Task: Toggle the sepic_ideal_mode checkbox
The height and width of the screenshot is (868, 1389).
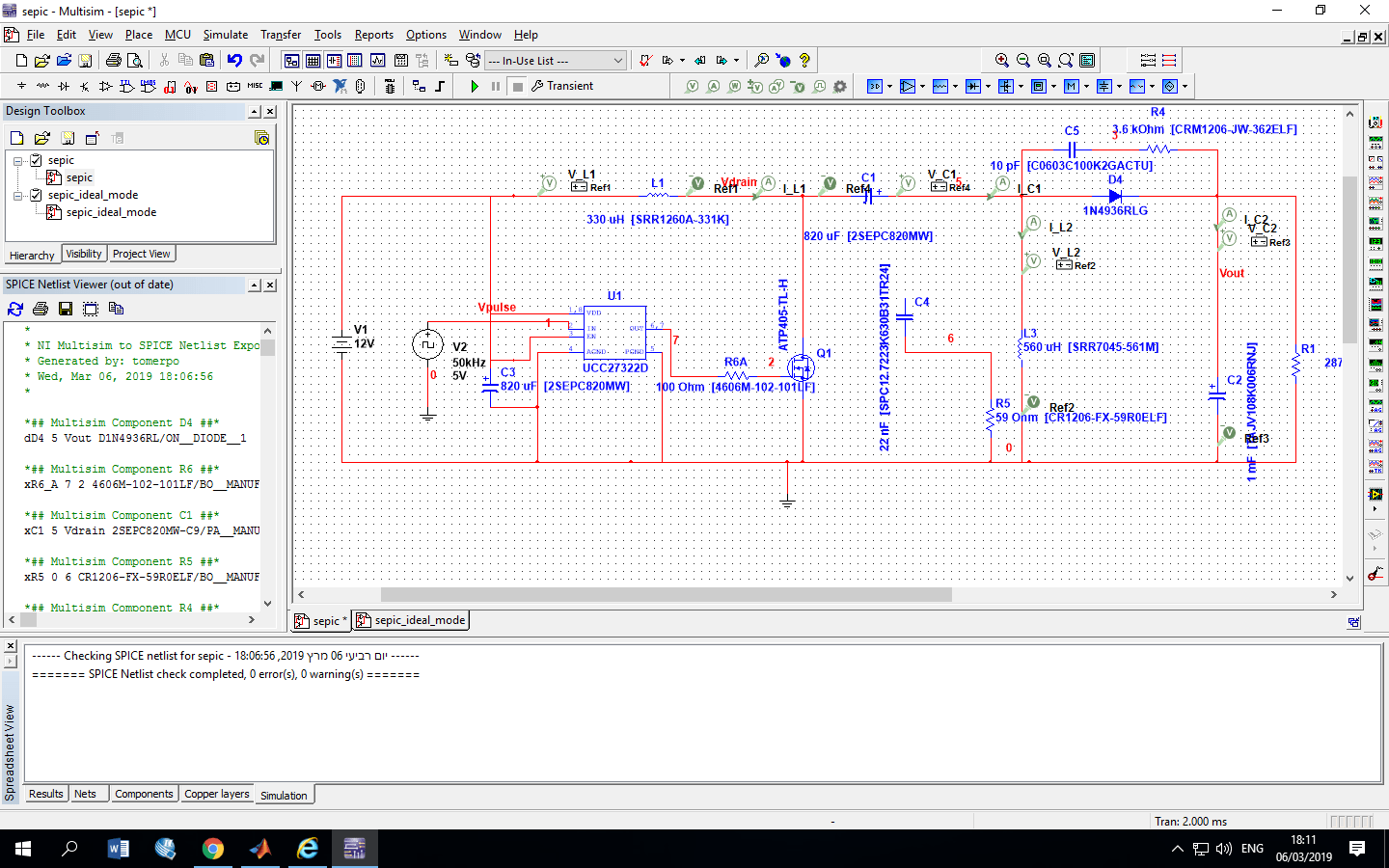Action: pos(35,194)
